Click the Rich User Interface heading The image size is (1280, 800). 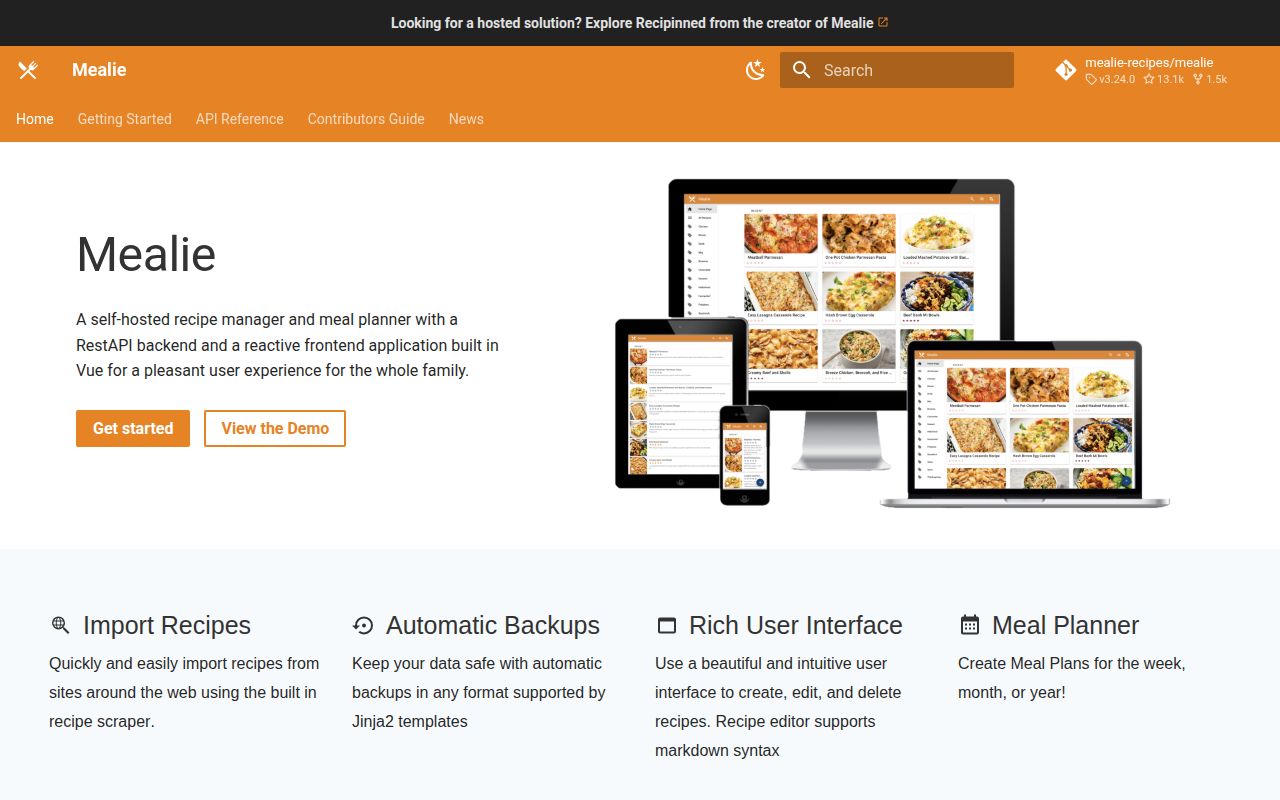coord(796,625)
